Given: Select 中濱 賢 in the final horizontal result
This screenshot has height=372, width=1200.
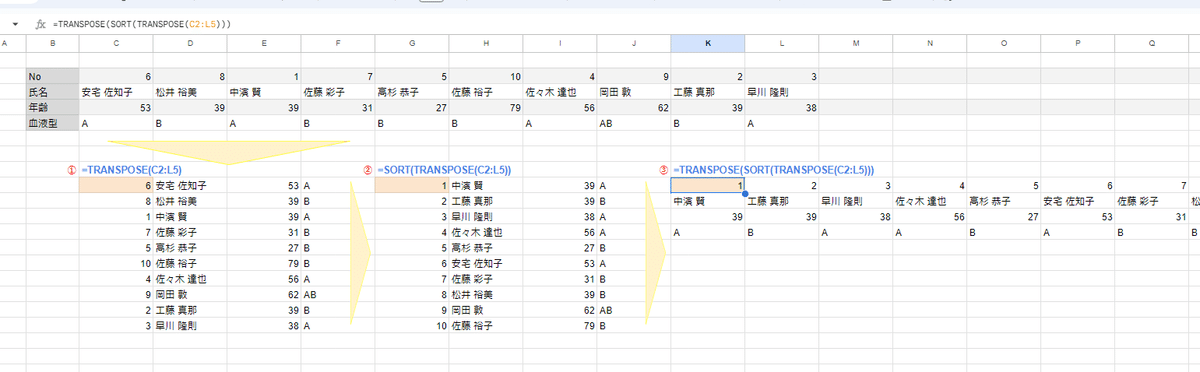Looking at the screenshot, I should (708, 200).
